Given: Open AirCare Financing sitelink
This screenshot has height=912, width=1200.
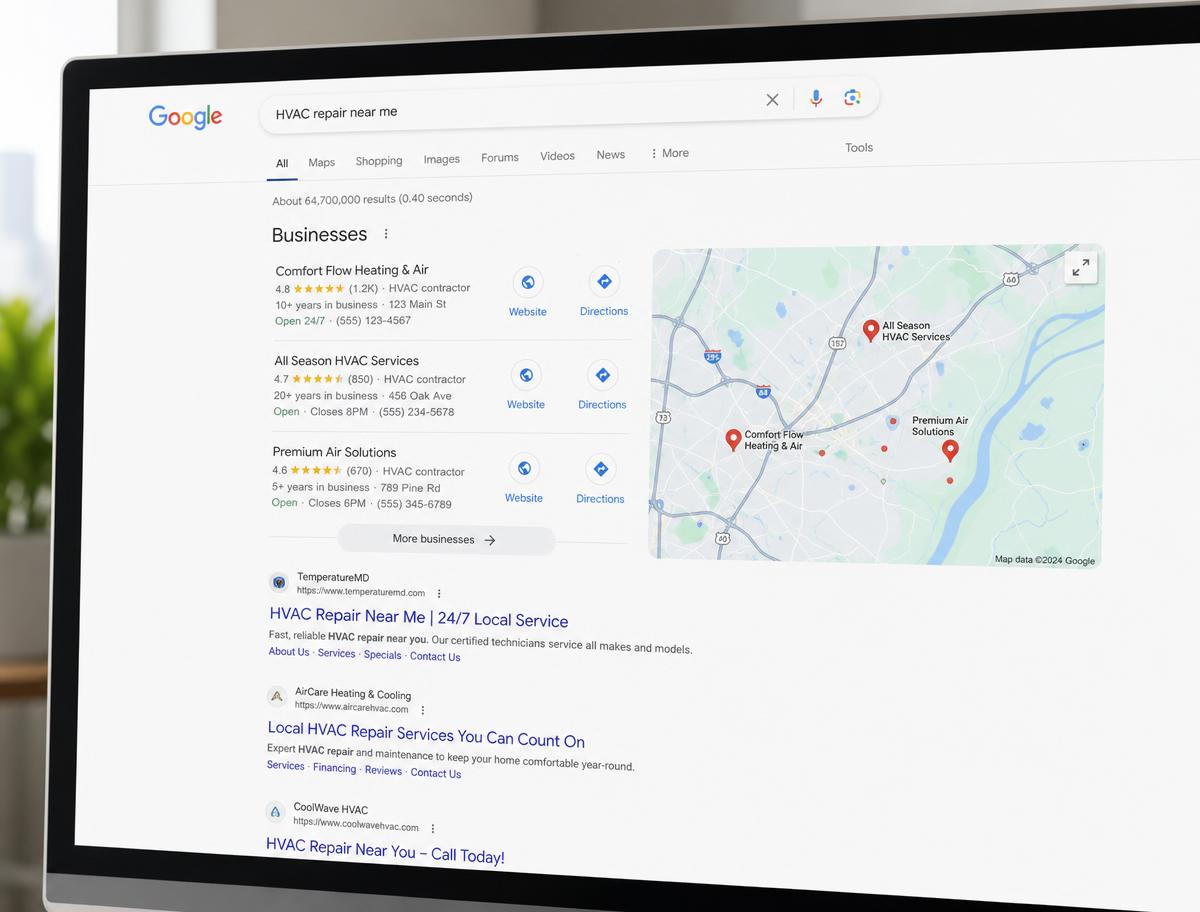Looking at the screenshot, I should coord(334,768).
